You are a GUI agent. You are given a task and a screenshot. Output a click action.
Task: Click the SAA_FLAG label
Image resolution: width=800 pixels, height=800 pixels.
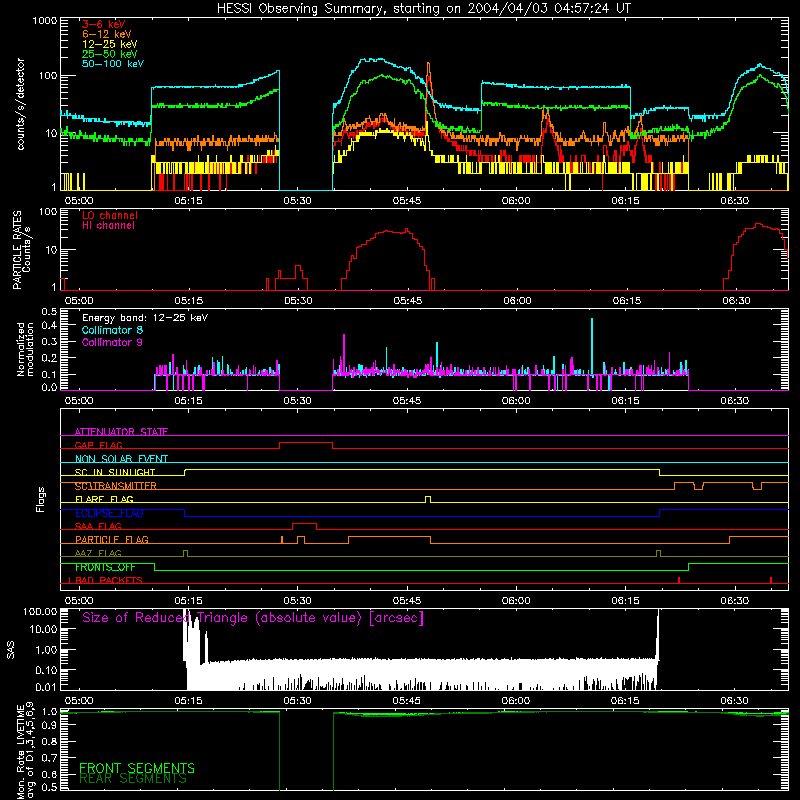[x=98, y=526]
